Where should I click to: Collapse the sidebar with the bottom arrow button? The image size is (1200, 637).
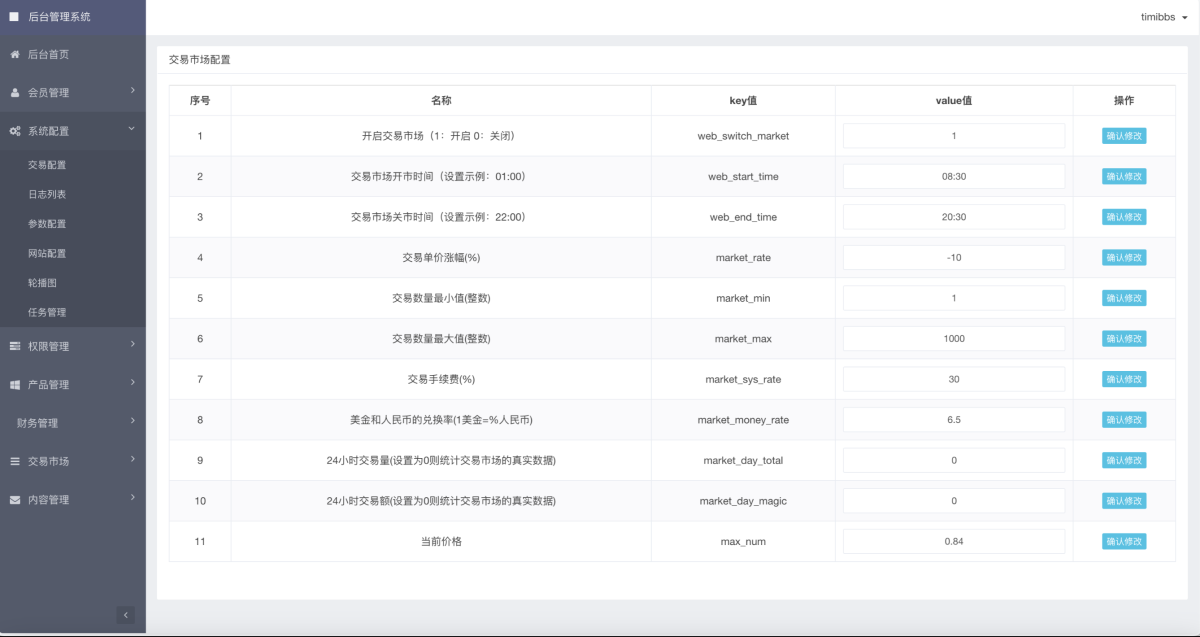tap(125, 615)
